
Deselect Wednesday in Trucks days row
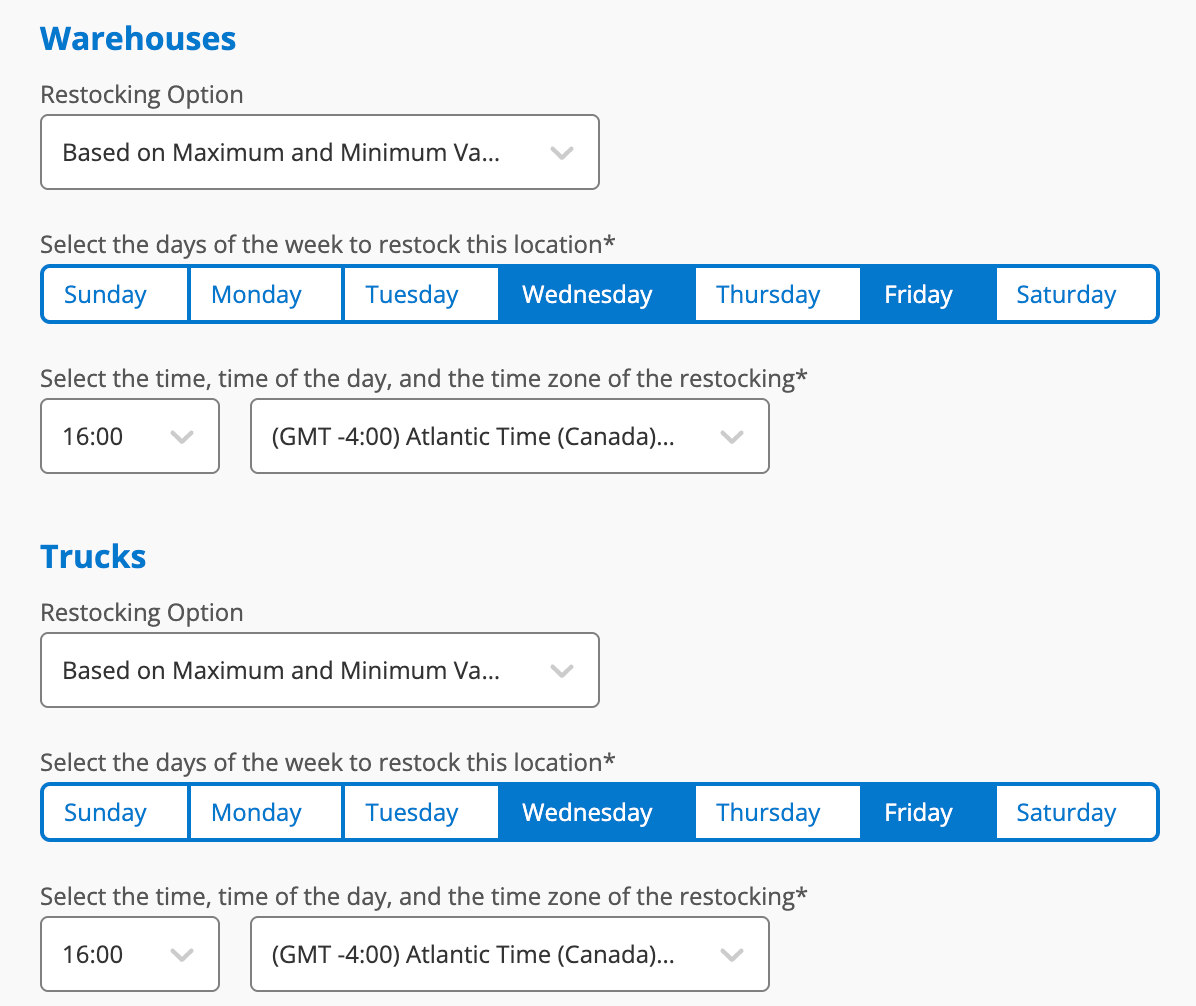[x=596, y=812]
